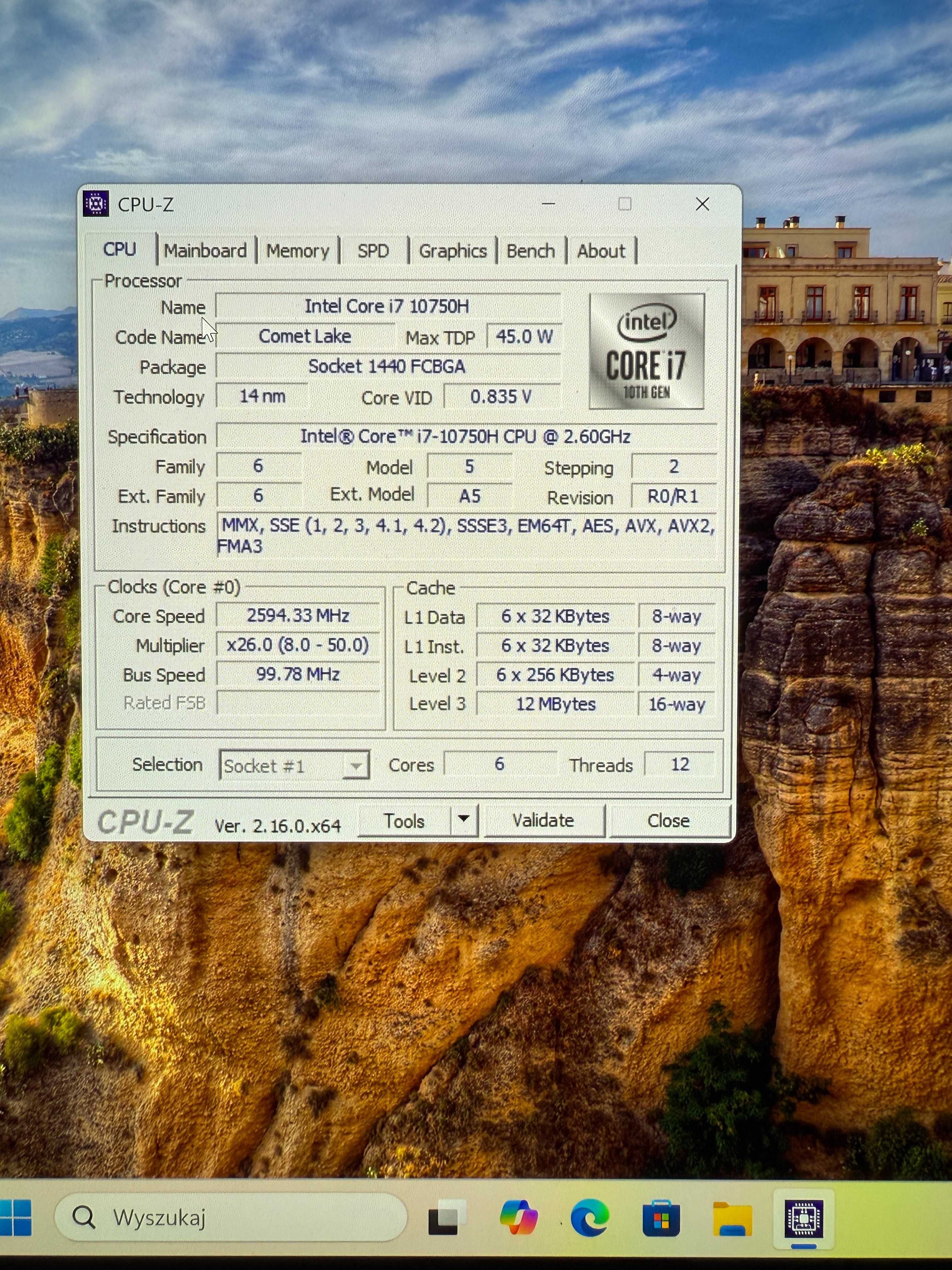
Task: Click the CPU-Z taskbar icon
Action: tap(803, 1218)
